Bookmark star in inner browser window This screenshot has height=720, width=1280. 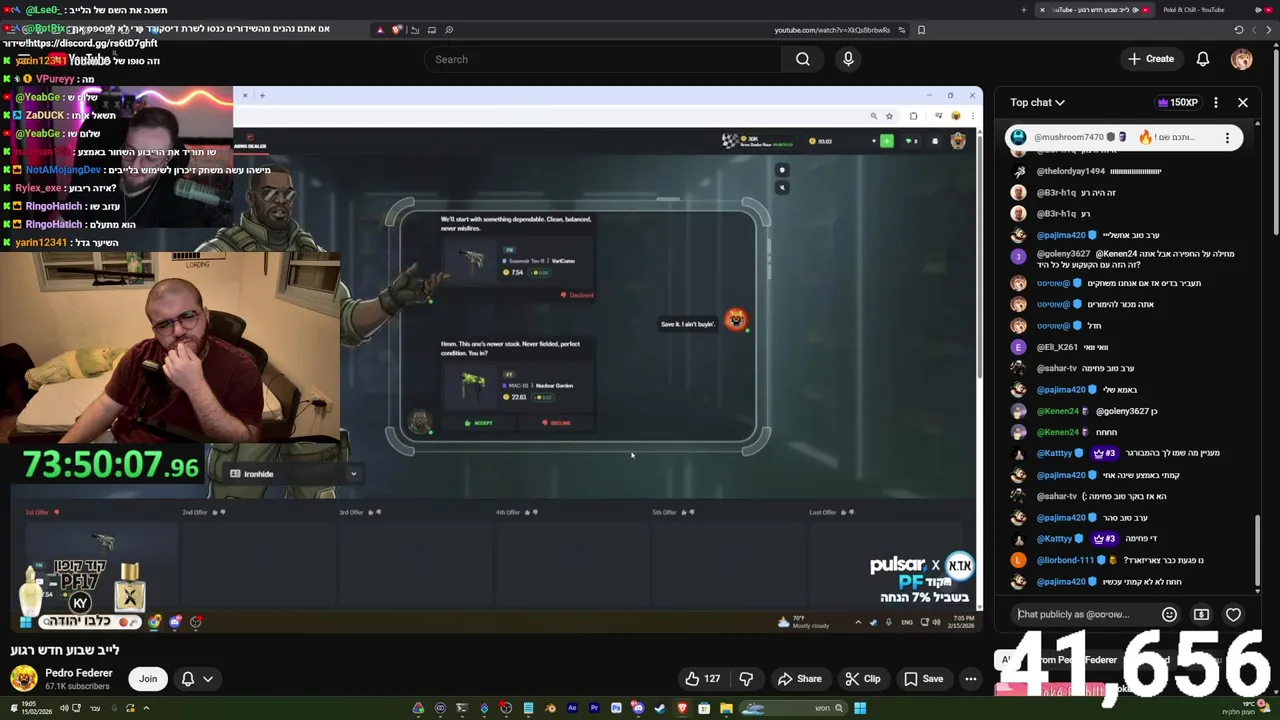point(889,116)
